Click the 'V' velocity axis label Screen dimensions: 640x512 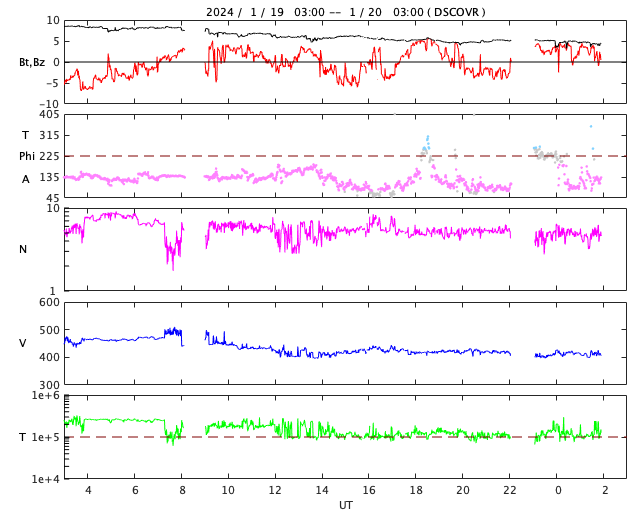(x=23, y=343)
